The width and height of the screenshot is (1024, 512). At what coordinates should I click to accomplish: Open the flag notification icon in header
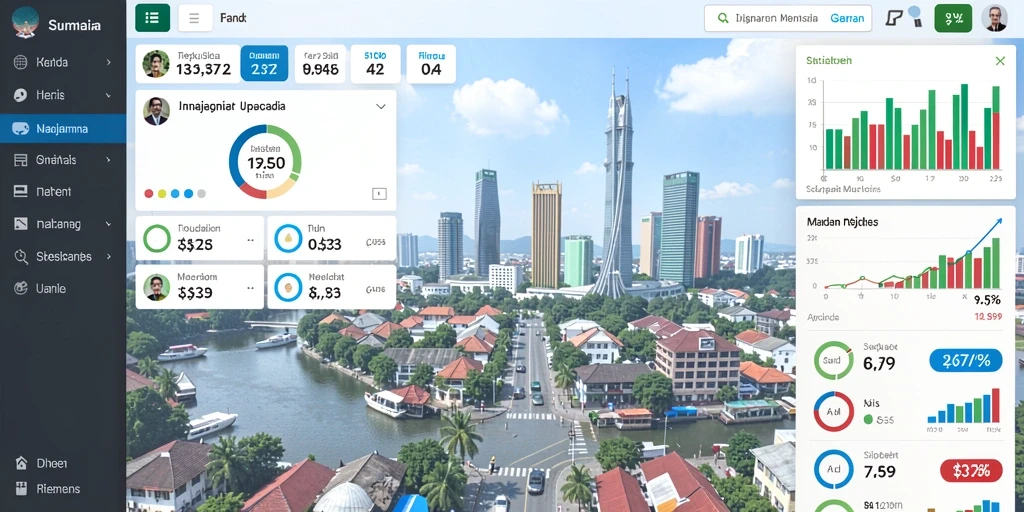893,18
